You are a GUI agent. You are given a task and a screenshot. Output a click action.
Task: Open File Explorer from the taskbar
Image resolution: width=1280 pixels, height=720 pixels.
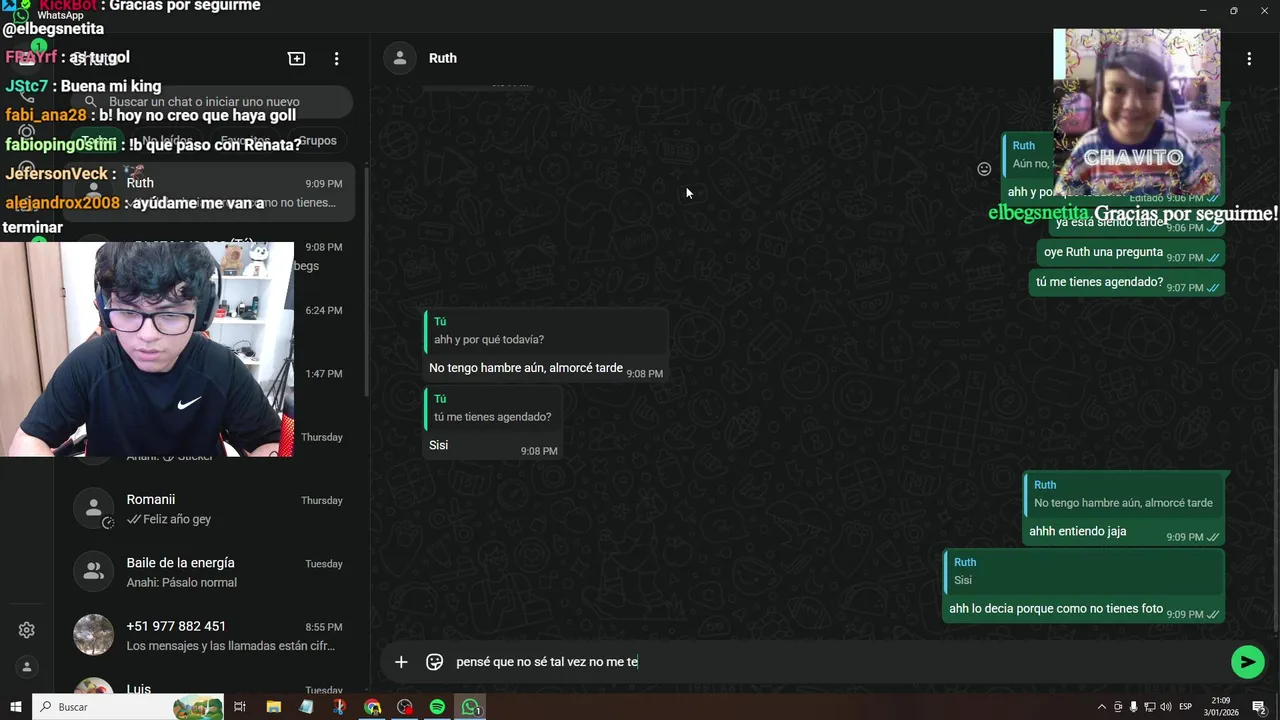(x=273, y=707)
